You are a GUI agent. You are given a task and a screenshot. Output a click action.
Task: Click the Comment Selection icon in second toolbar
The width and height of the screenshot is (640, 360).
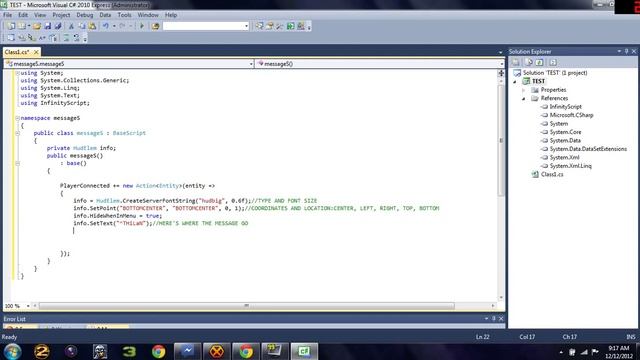coord(66,38)
